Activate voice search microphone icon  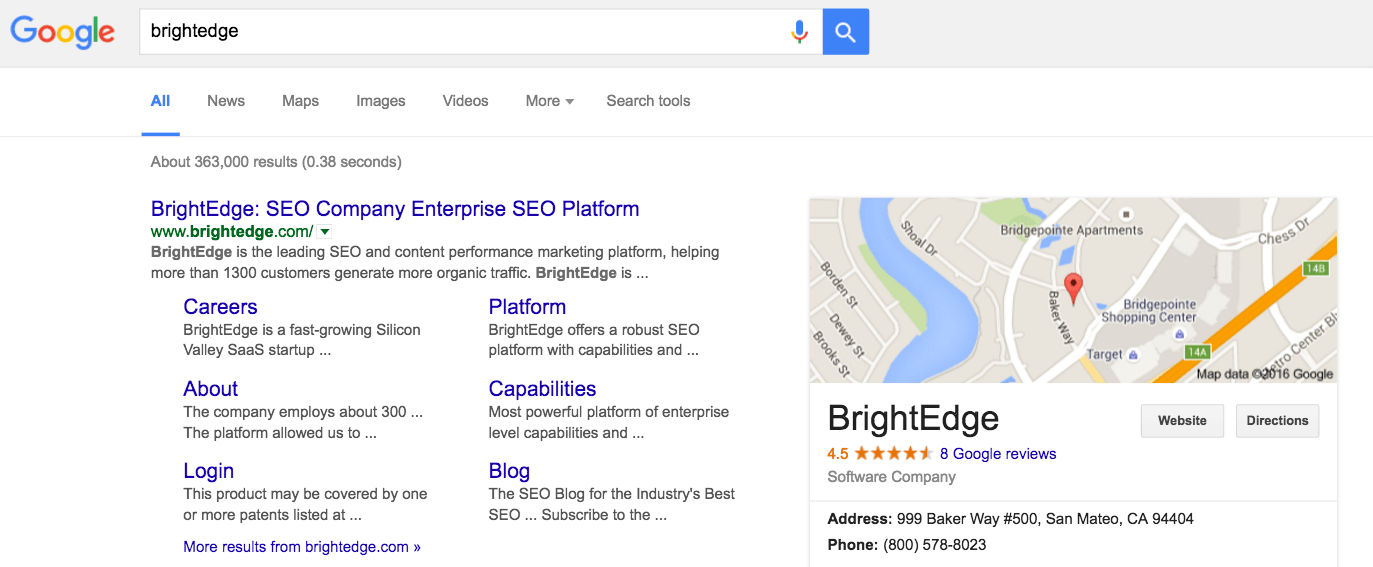(x=798, y=32)
